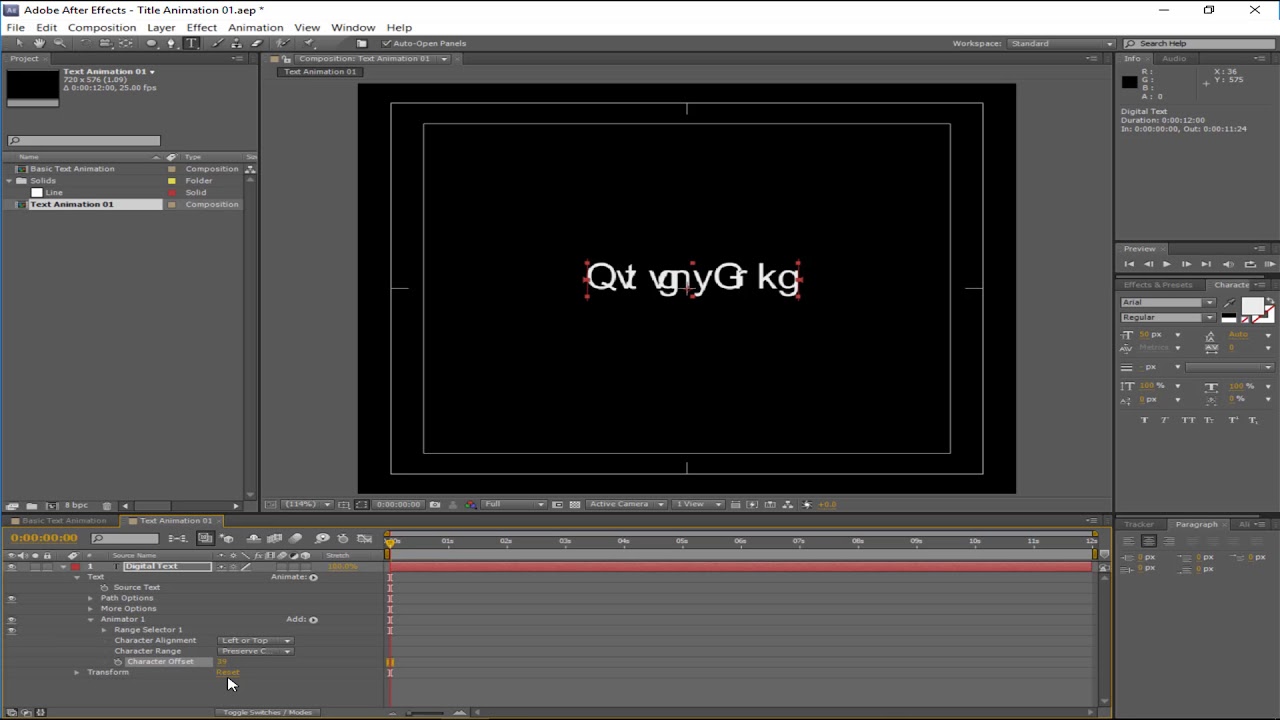
Task: Open Character Alignment dropdown
Action: point(255,641)
